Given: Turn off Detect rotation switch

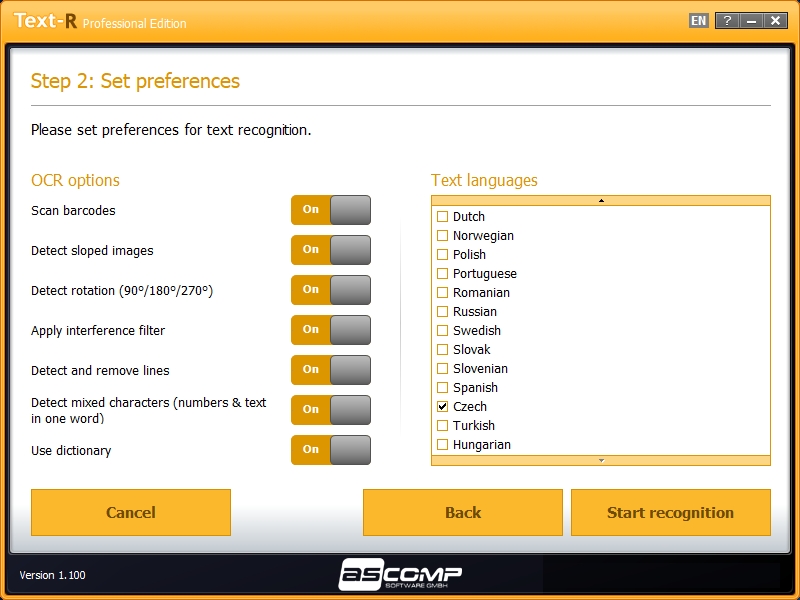Looking at the screenshot, I should pos(331,290).
